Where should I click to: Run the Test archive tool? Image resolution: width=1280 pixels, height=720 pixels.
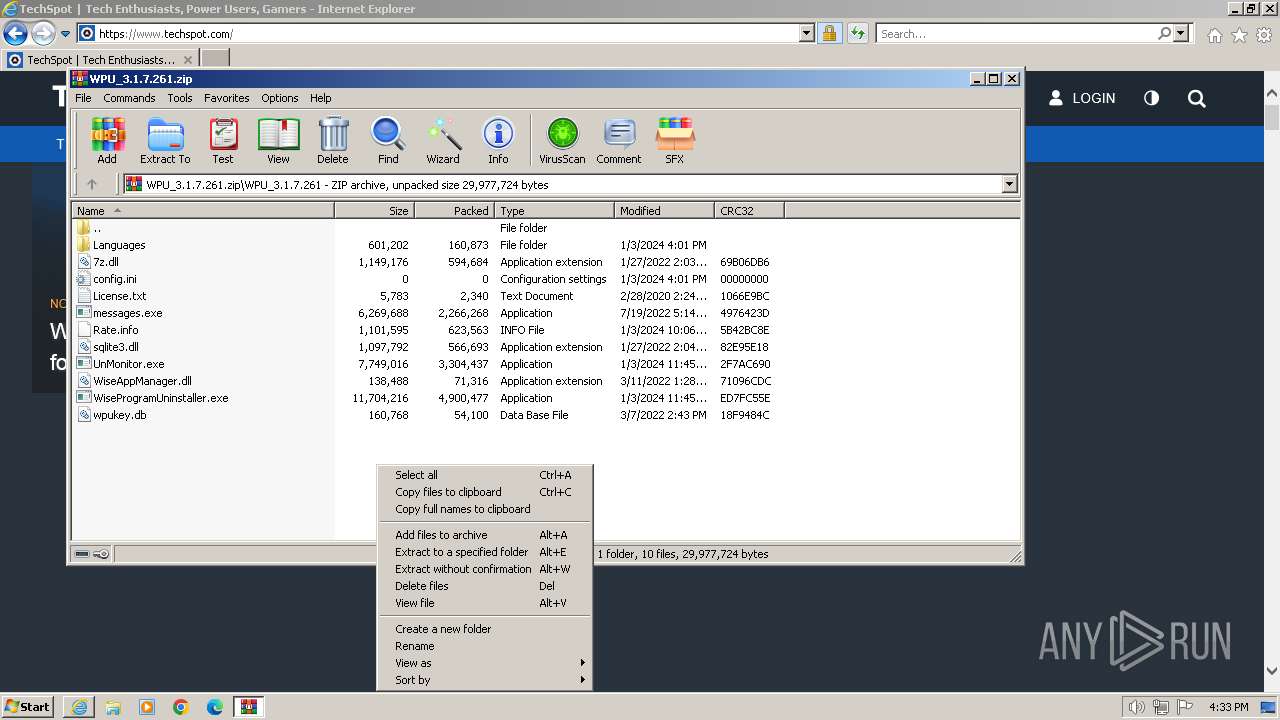pos(223,140)
